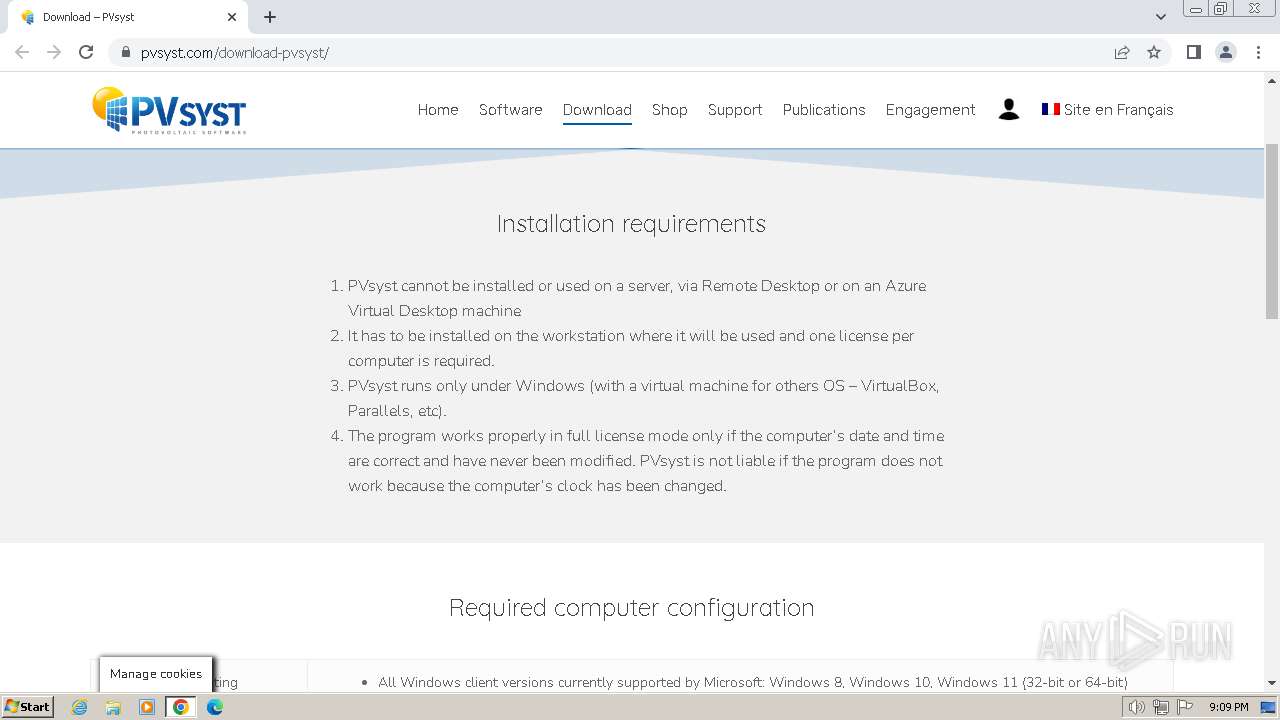
Task: Click the scrollbar down arrow
Action: pos(1272,683)
